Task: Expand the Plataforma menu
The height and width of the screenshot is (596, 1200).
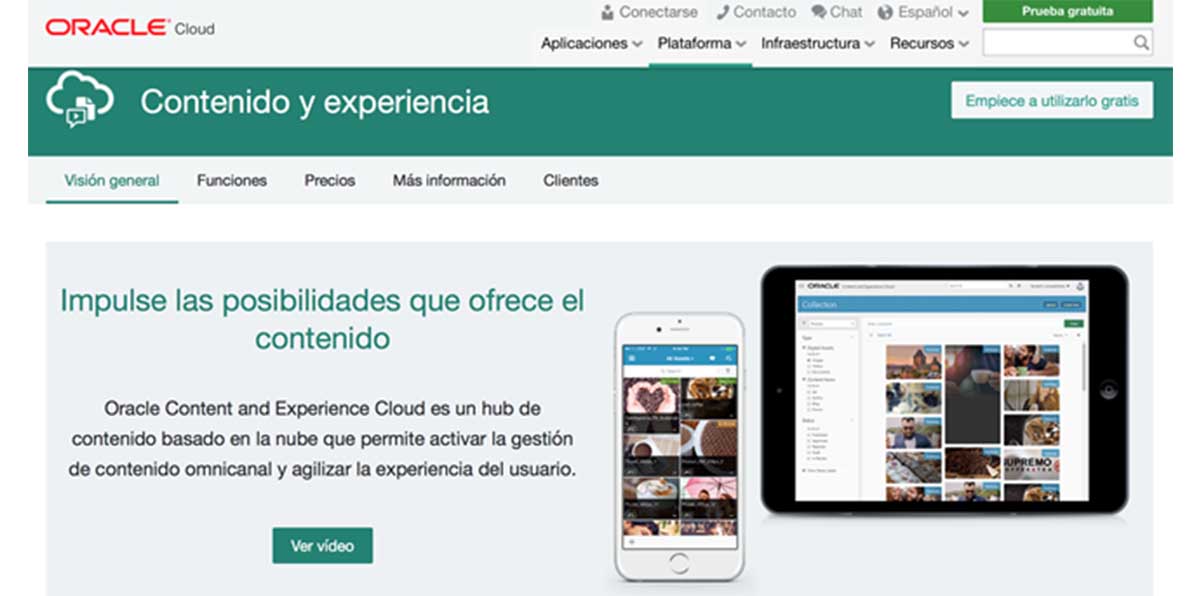Action: point(702,43)
